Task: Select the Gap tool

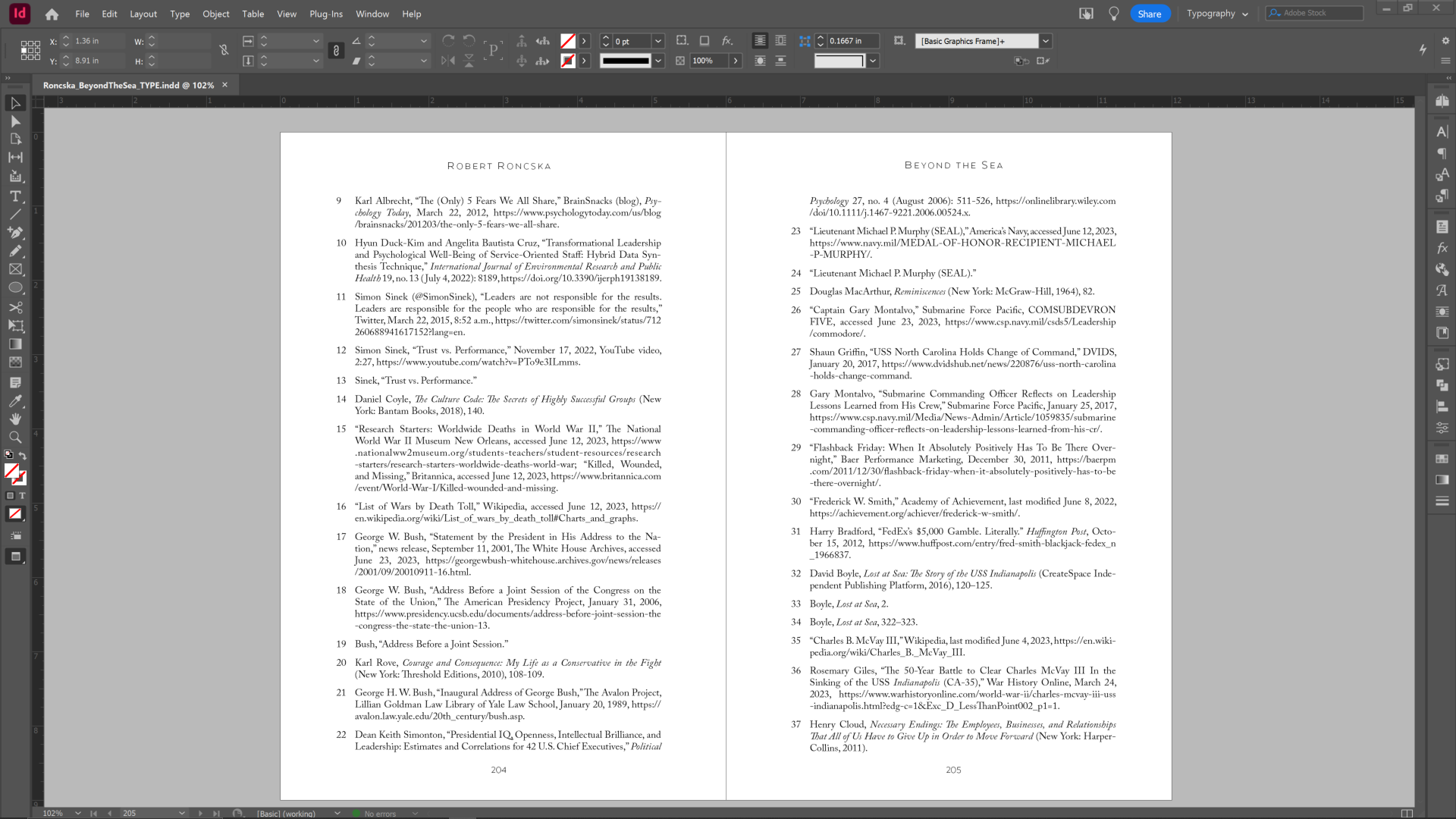Action: pyautogui.click(x=15, y=158)
